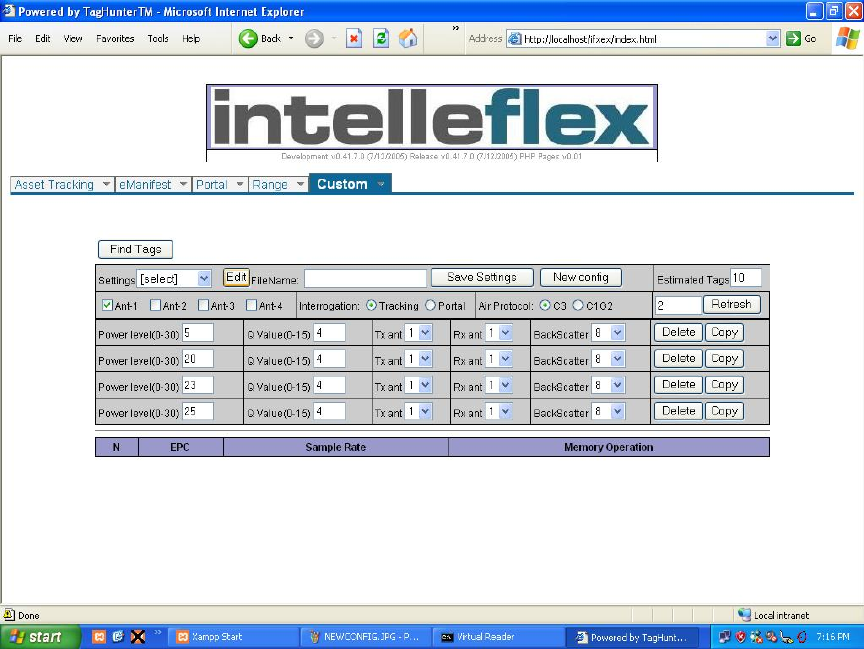Open the View menu

tap(73, 39)
